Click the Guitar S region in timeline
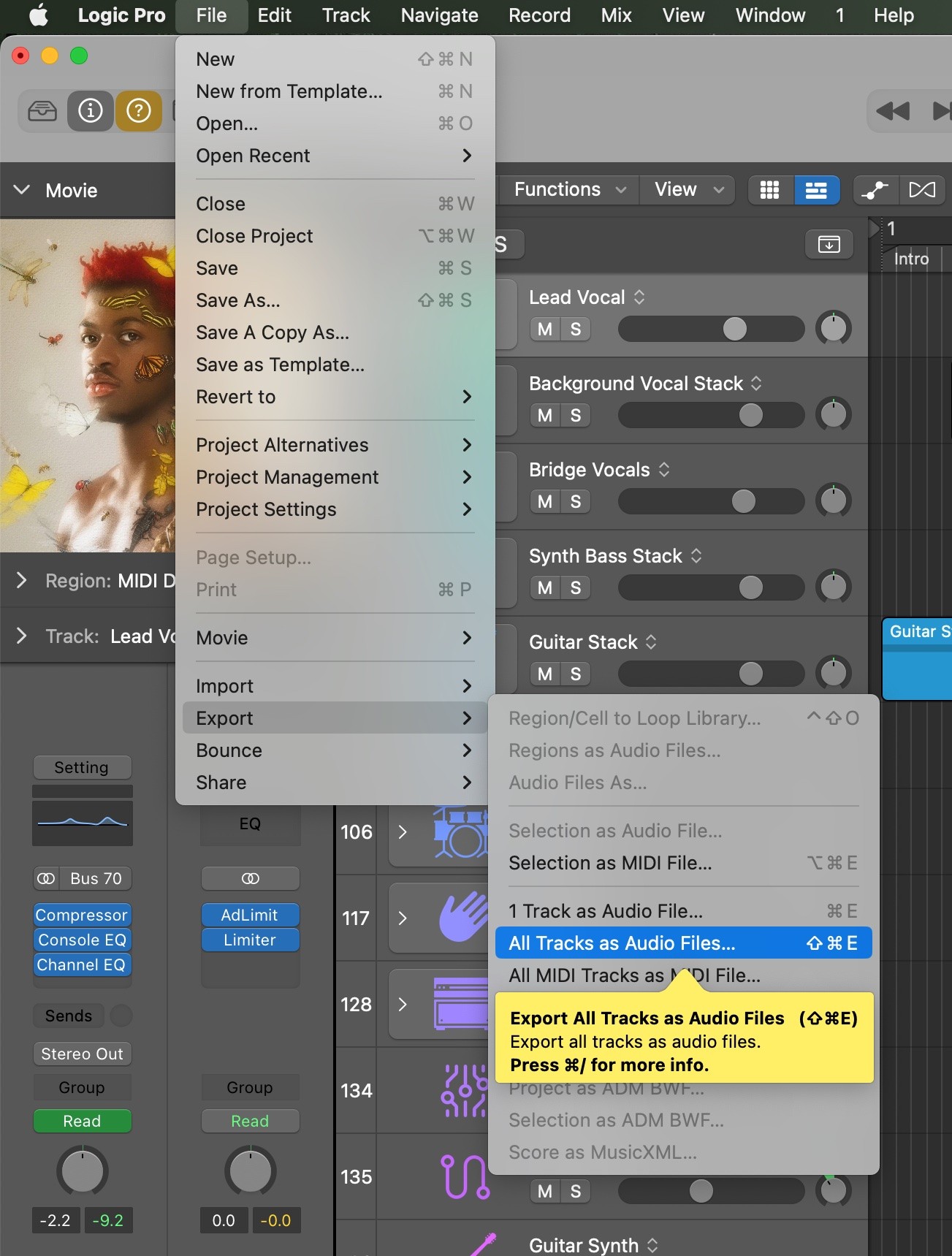 tap(918, 659)
